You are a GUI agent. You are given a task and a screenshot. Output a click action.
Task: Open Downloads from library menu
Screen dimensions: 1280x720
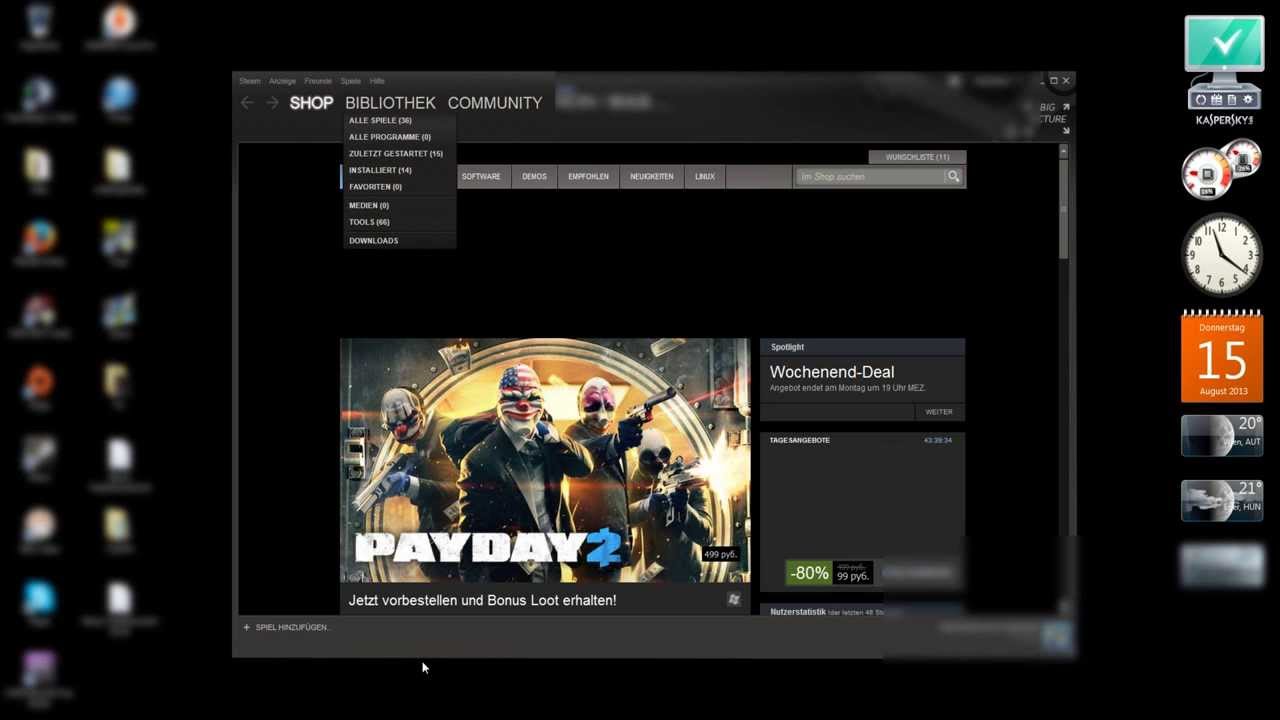[373, 241]
